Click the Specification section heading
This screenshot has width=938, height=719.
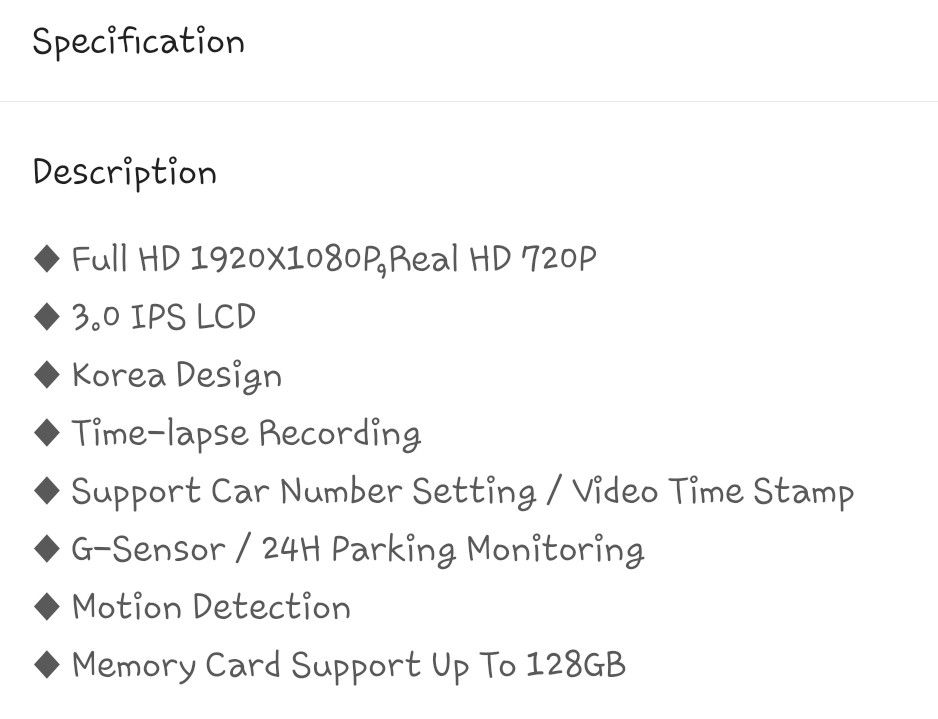138,42
